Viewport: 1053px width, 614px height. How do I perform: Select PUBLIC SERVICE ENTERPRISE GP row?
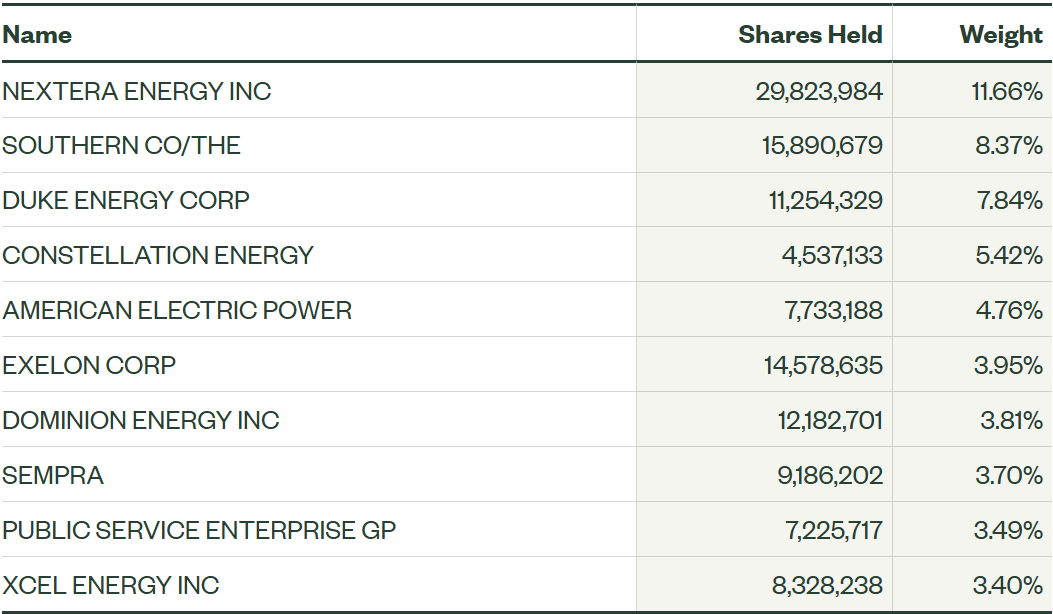pos(199,530)
